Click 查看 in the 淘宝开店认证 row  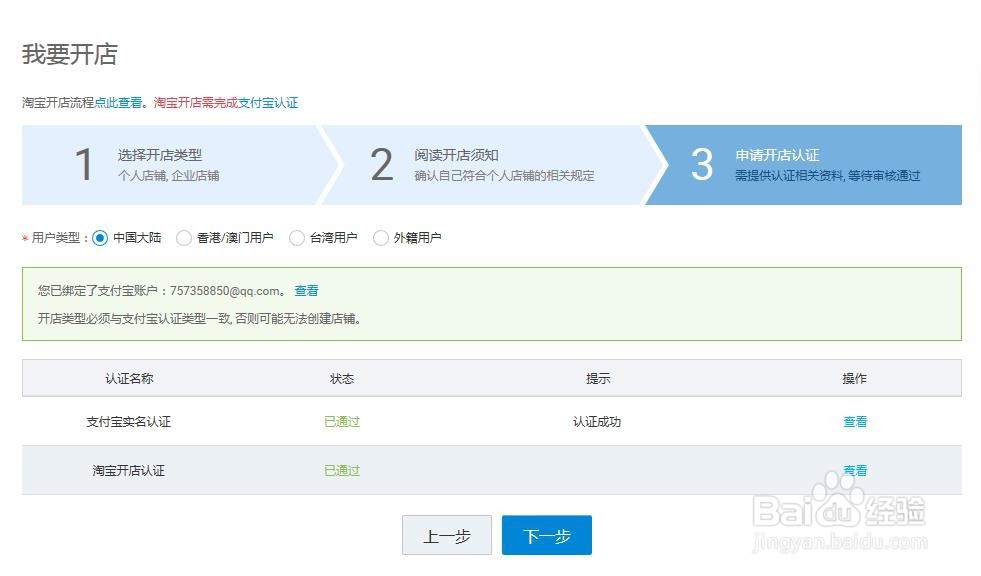[855, 470]
